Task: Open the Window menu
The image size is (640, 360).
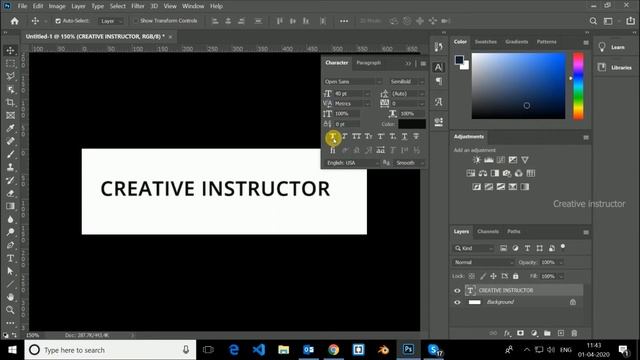Action: click(x=193, y=6)
